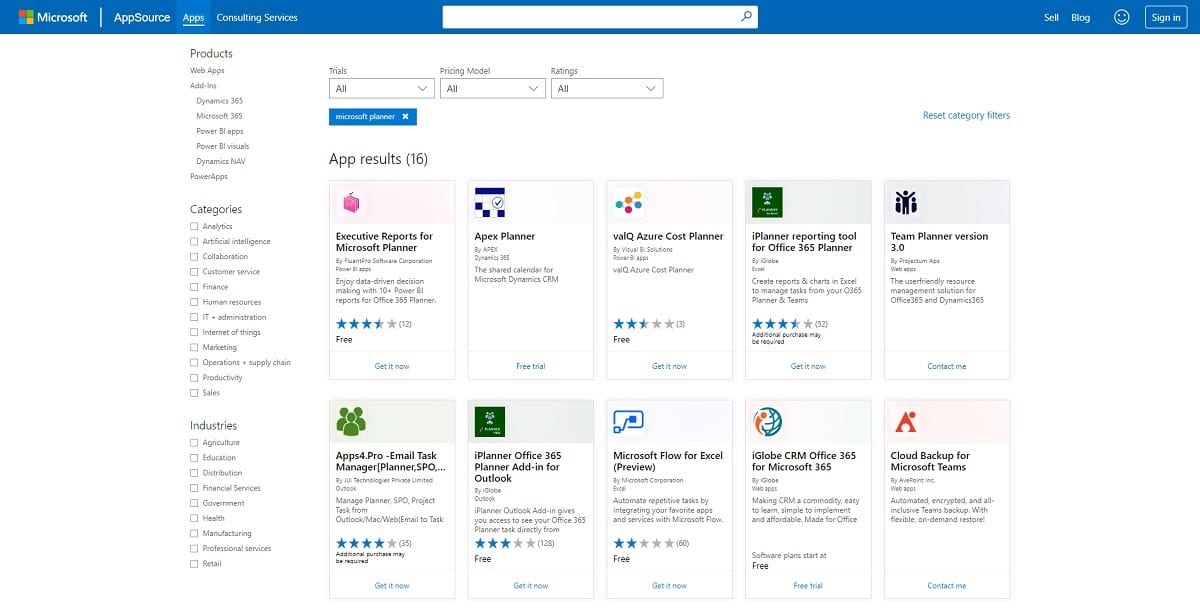The image size is (1200, 611).
Task: Open the Ratings dropdown
Action: point(607,88)
